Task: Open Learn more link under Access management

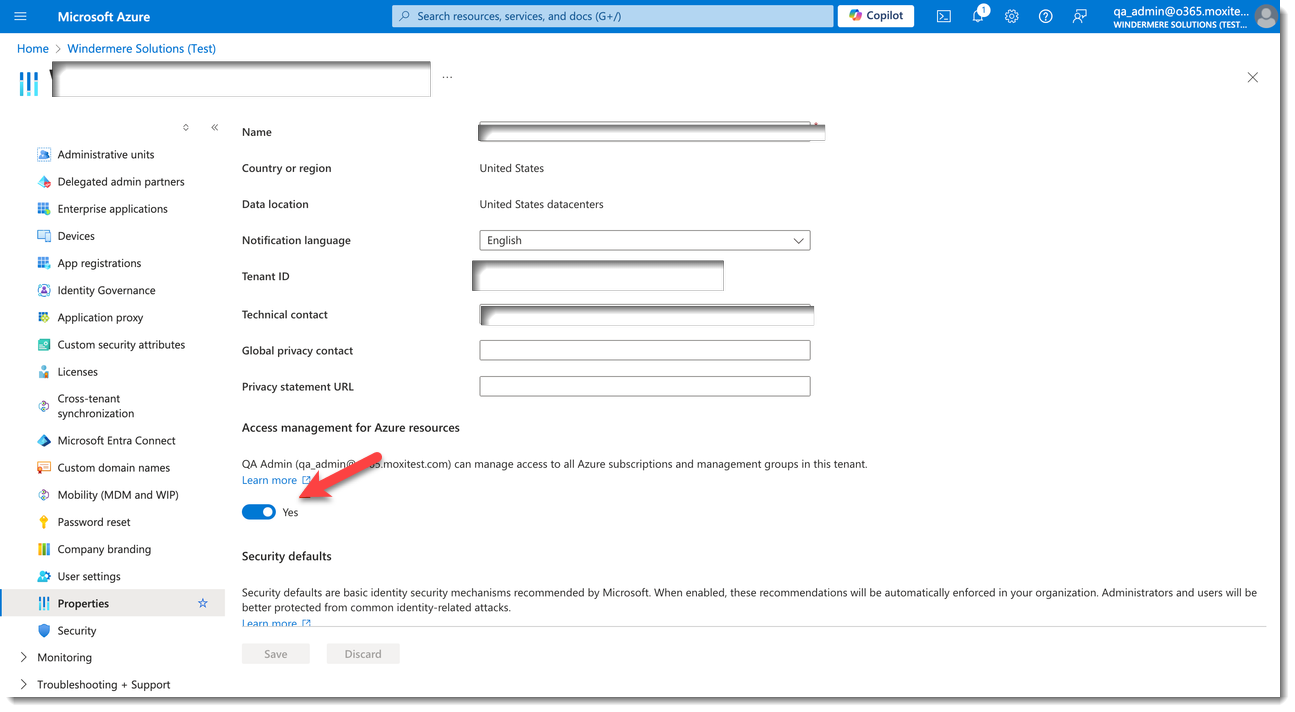Action: pos(276,480)
